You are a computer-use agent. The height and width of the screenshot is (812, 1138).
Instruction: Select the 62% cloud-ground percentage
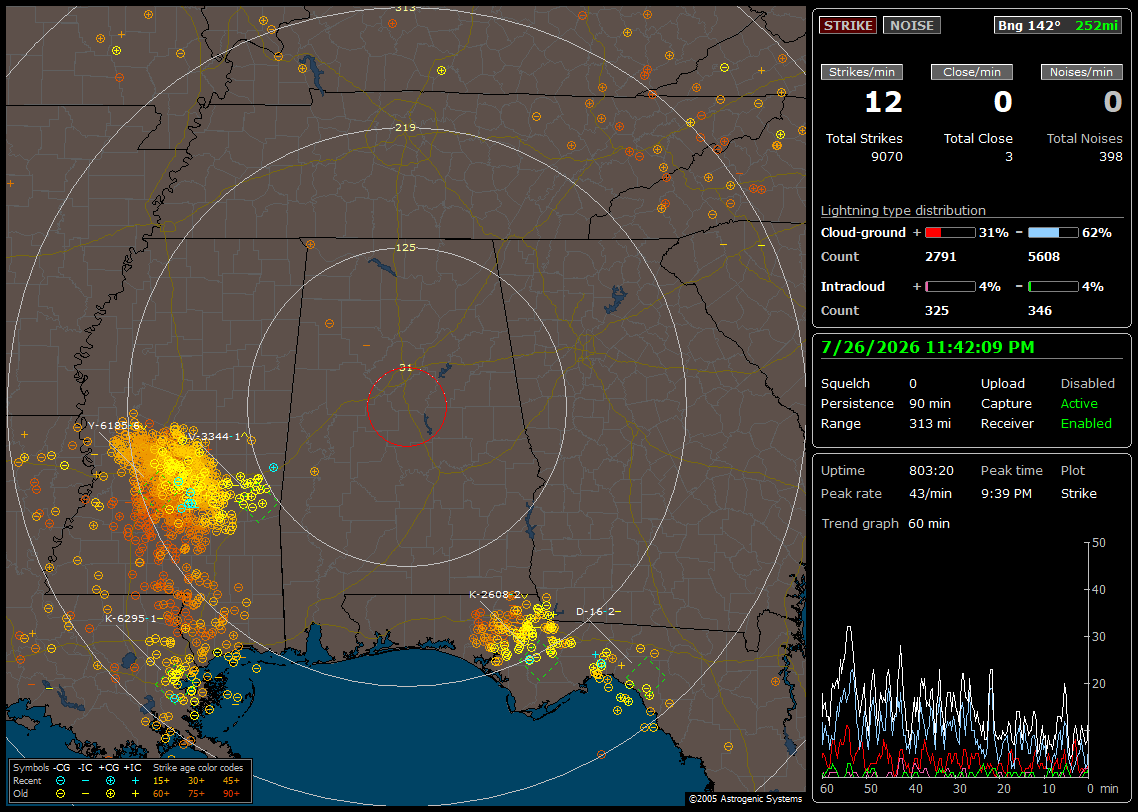click(1097, 233)
